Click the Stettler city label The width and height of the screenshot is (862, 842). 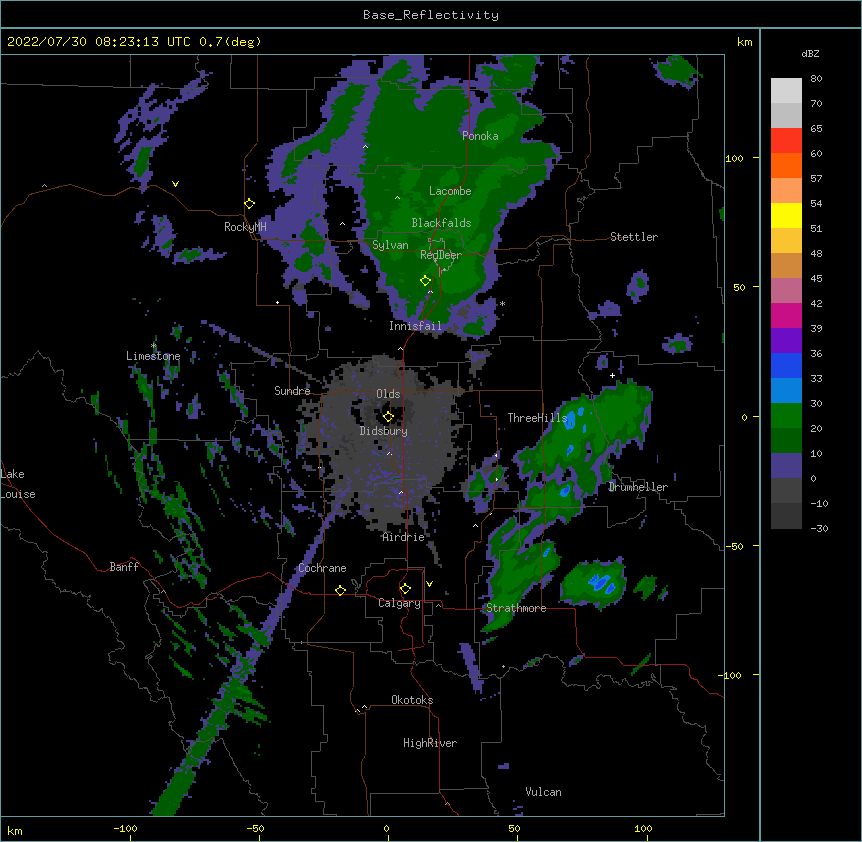tap(634, 237)
